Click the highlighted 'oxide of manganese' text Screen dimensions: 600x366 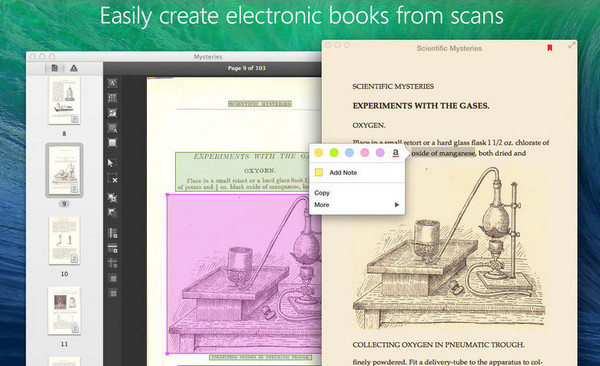(x=443, y=153)
